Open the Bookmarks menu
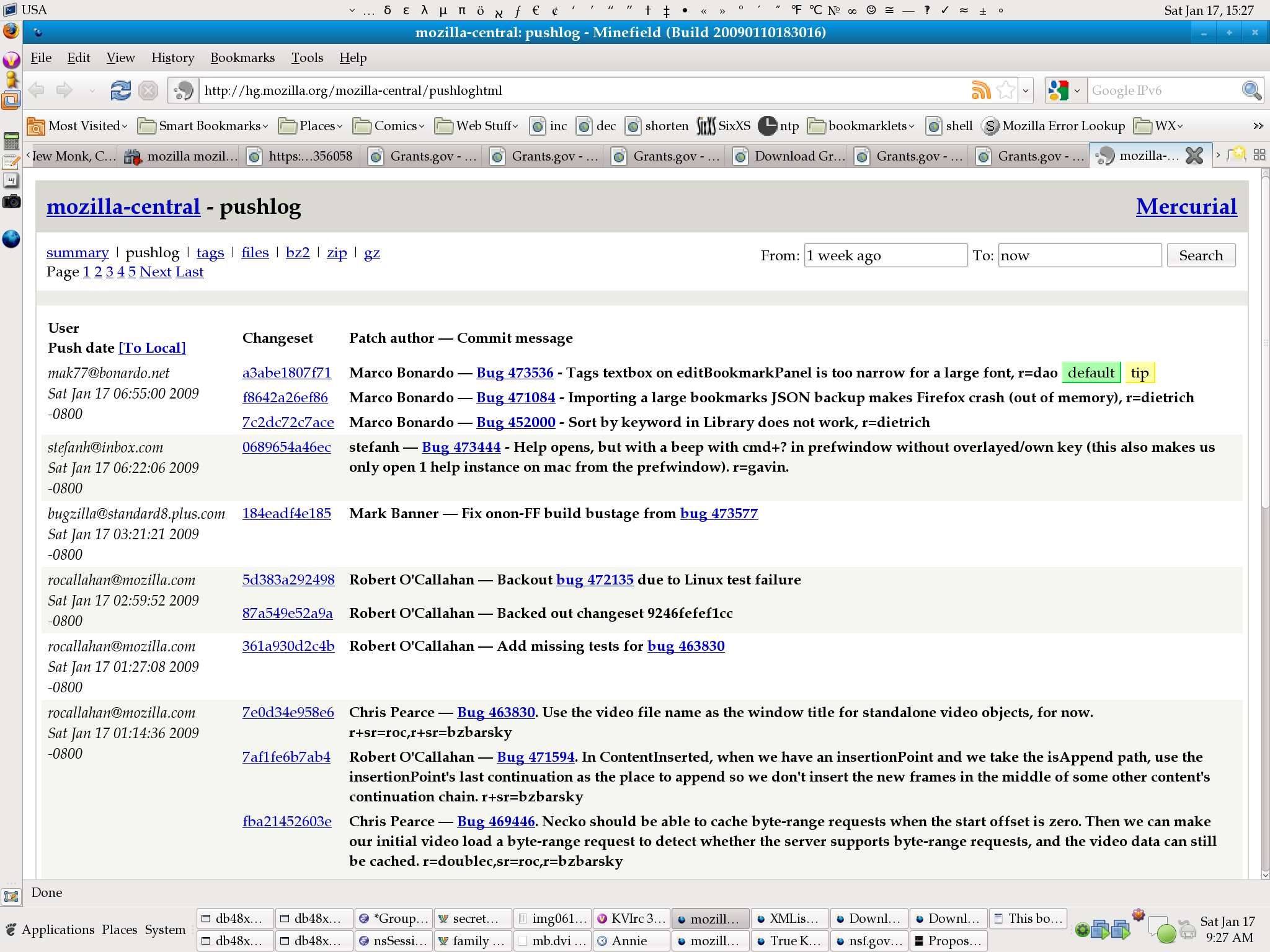This screenshot has width=1270, height=952. tap(242, 58)
